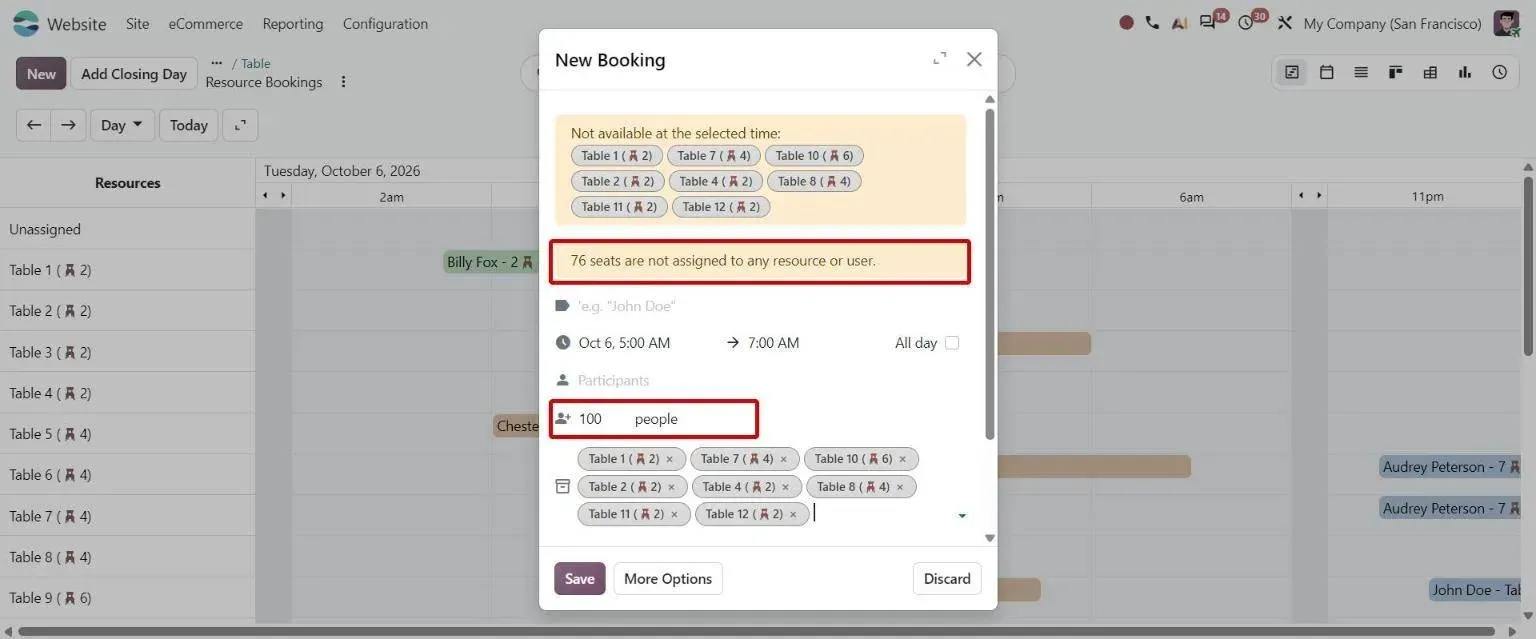Remove Table 4 tag from selected resources
Viewport: 1536px width, 639px height.
coord(785,488)
